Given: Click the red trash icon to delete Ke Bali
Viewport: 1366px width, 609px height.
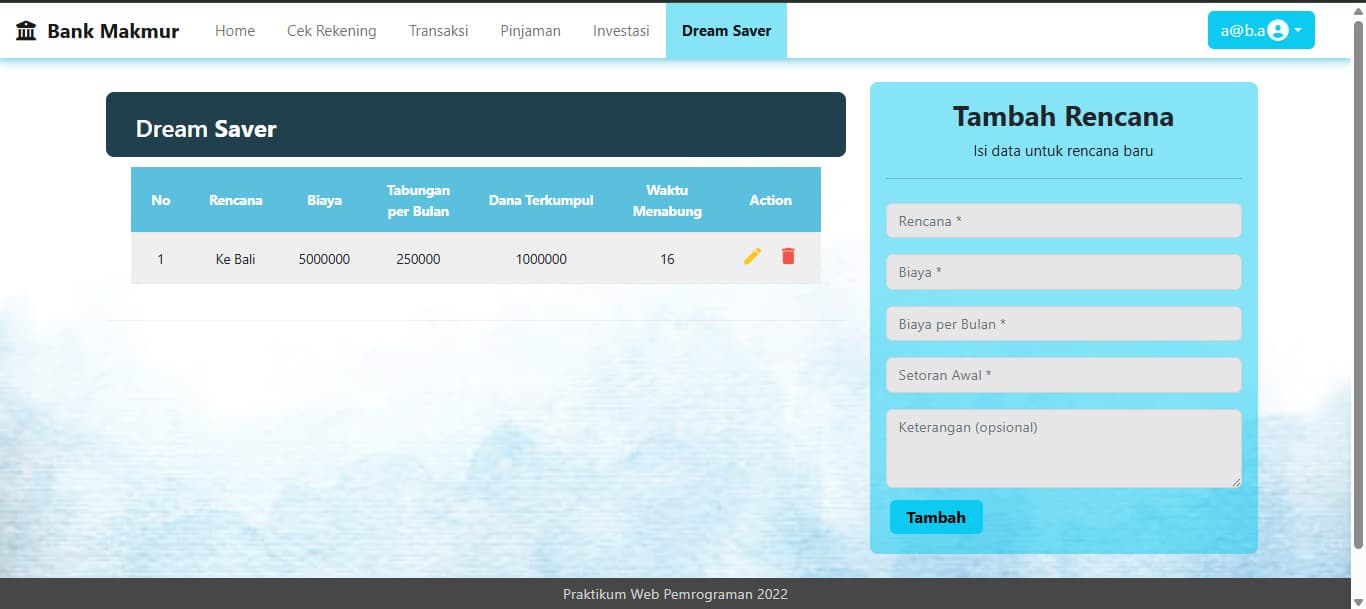Looking at the screenshot, I should 788,257.
